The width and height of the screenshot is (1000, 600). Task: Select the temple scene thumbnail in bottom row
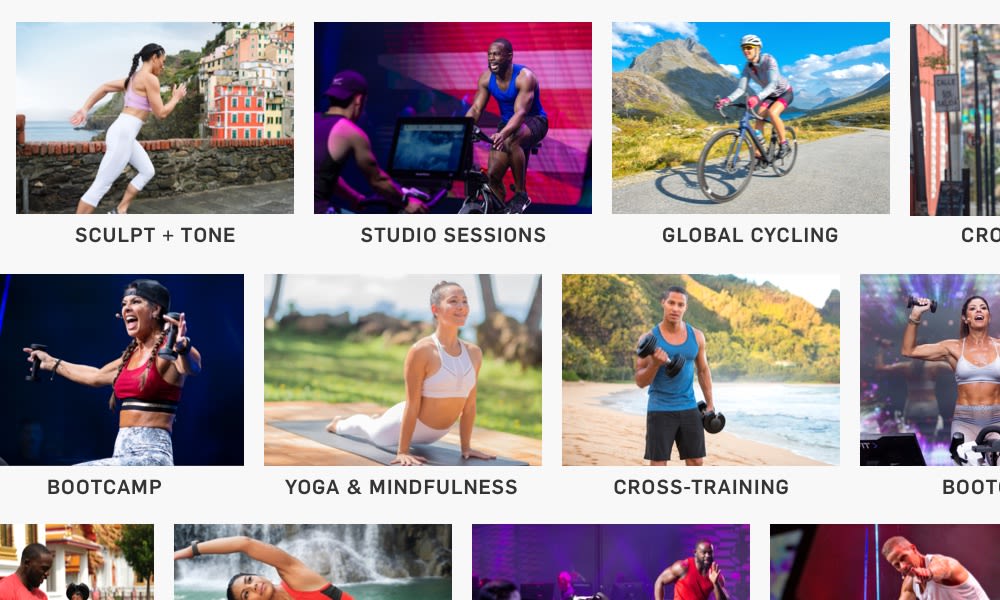point(77,562)
